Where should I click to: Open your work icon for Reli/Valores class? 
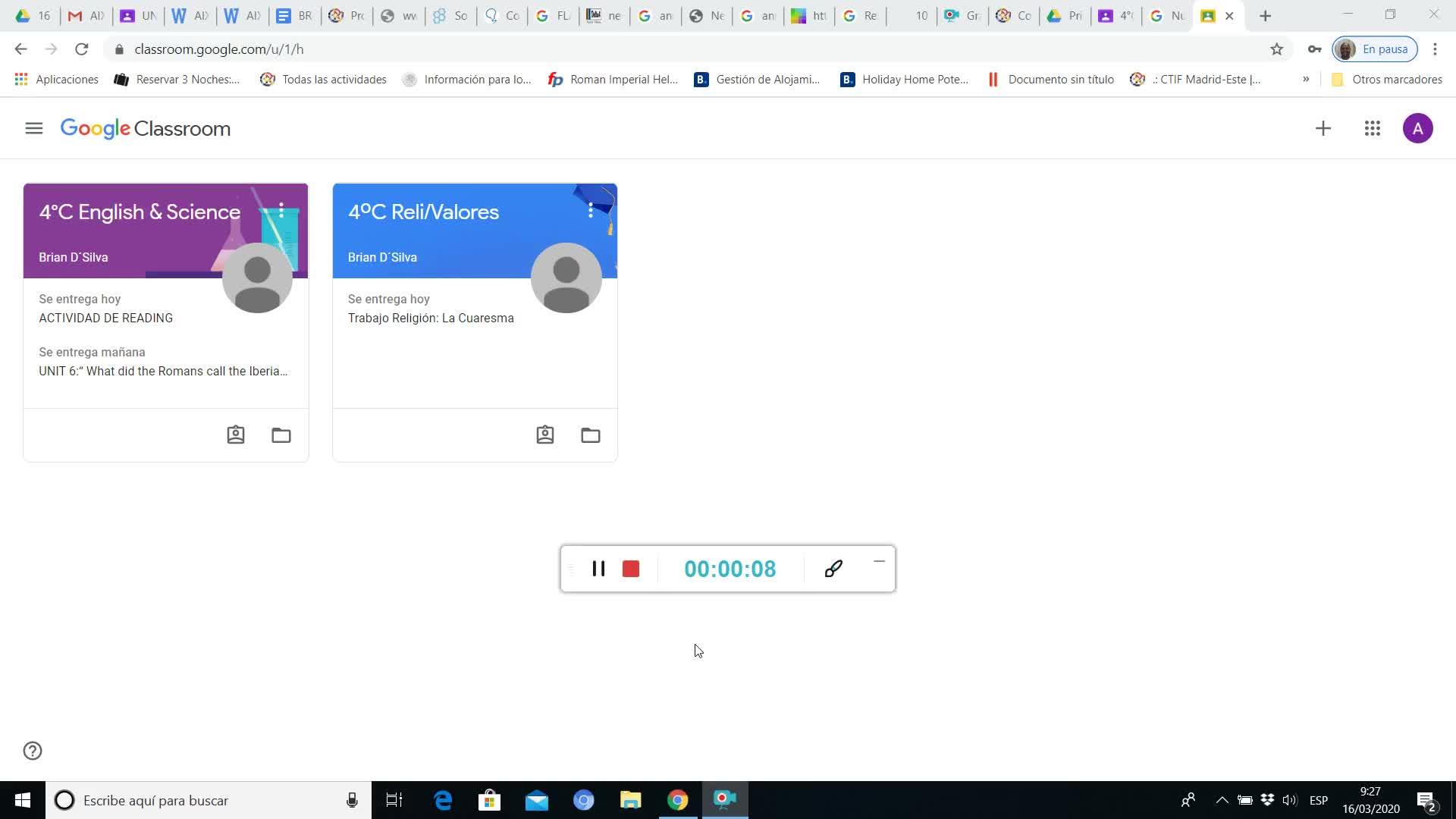[544, 435]
